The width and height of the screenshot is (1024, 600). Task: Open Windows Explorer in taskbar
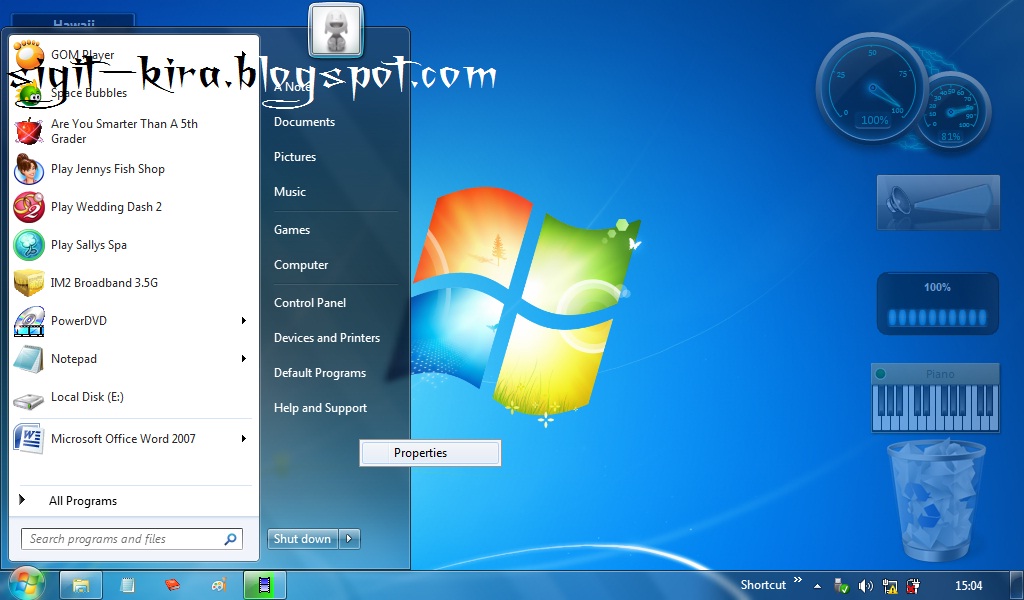click(x=81, y=585)
